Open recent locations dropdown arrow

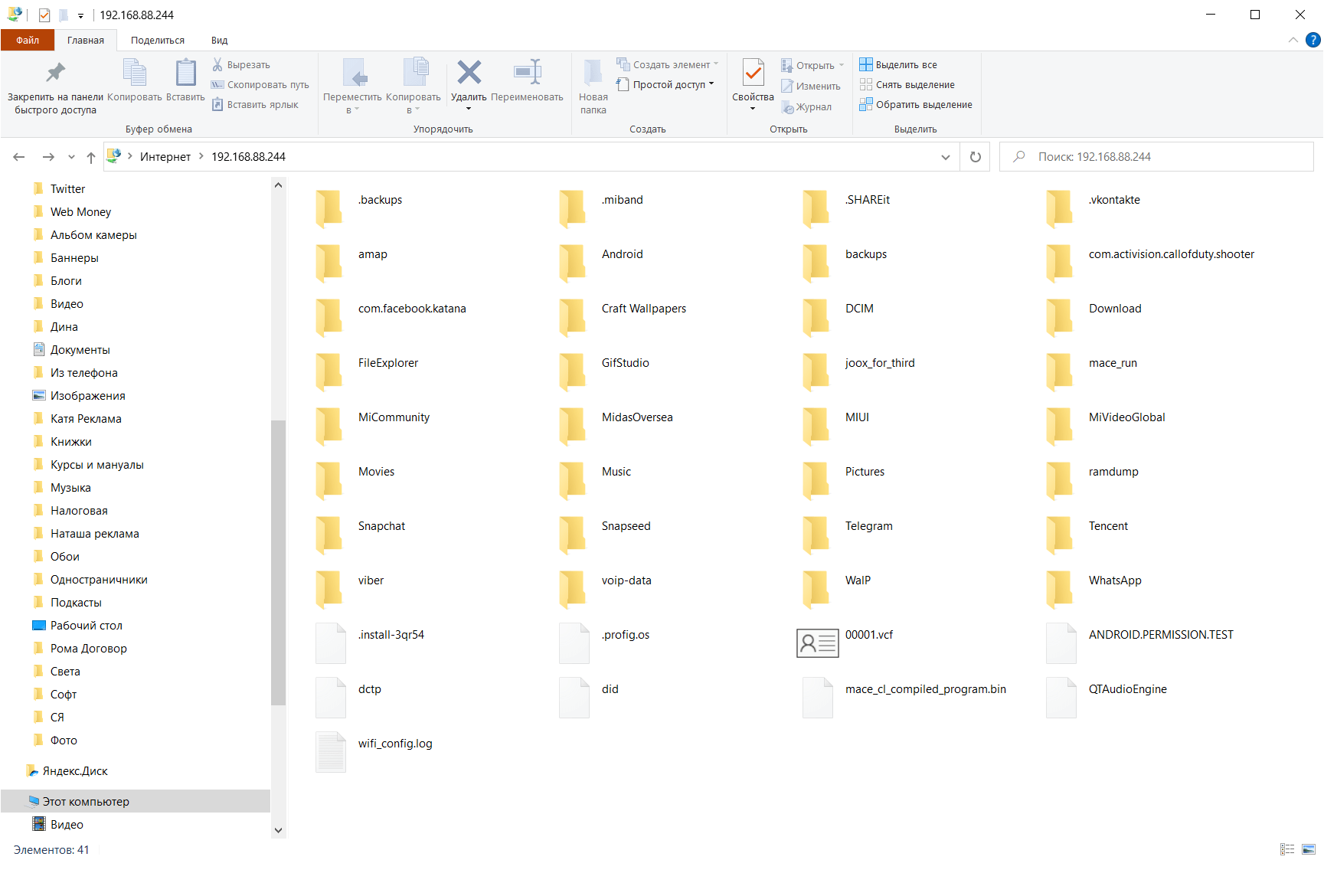tap(71, 157)
